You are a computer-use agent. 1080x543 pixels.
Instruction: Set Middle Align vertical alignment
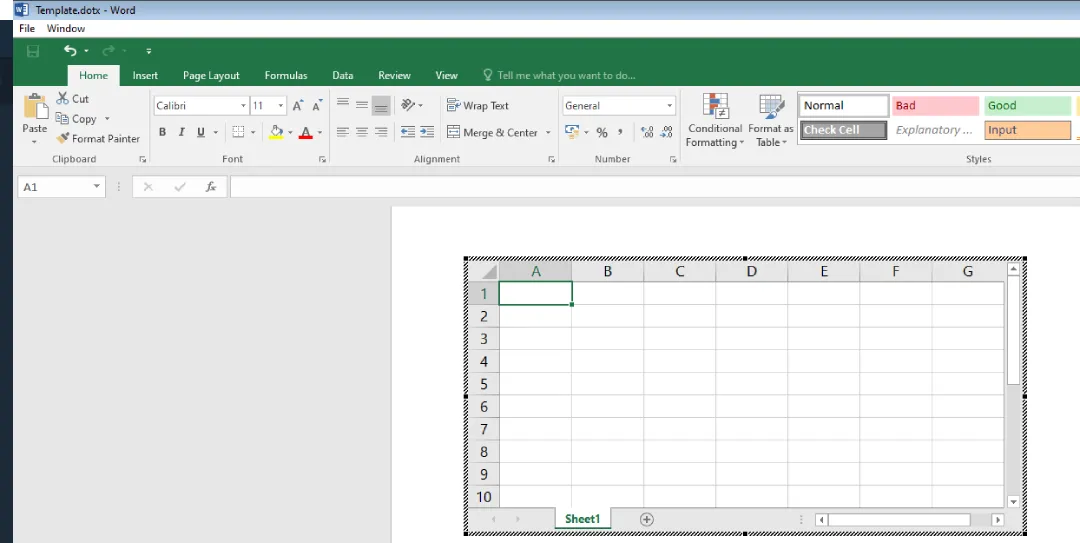point(362,105)
